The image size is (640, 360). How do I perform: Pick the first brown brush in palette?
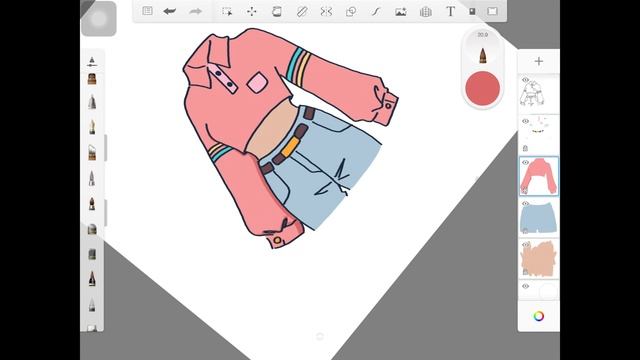tap(92, 79)
